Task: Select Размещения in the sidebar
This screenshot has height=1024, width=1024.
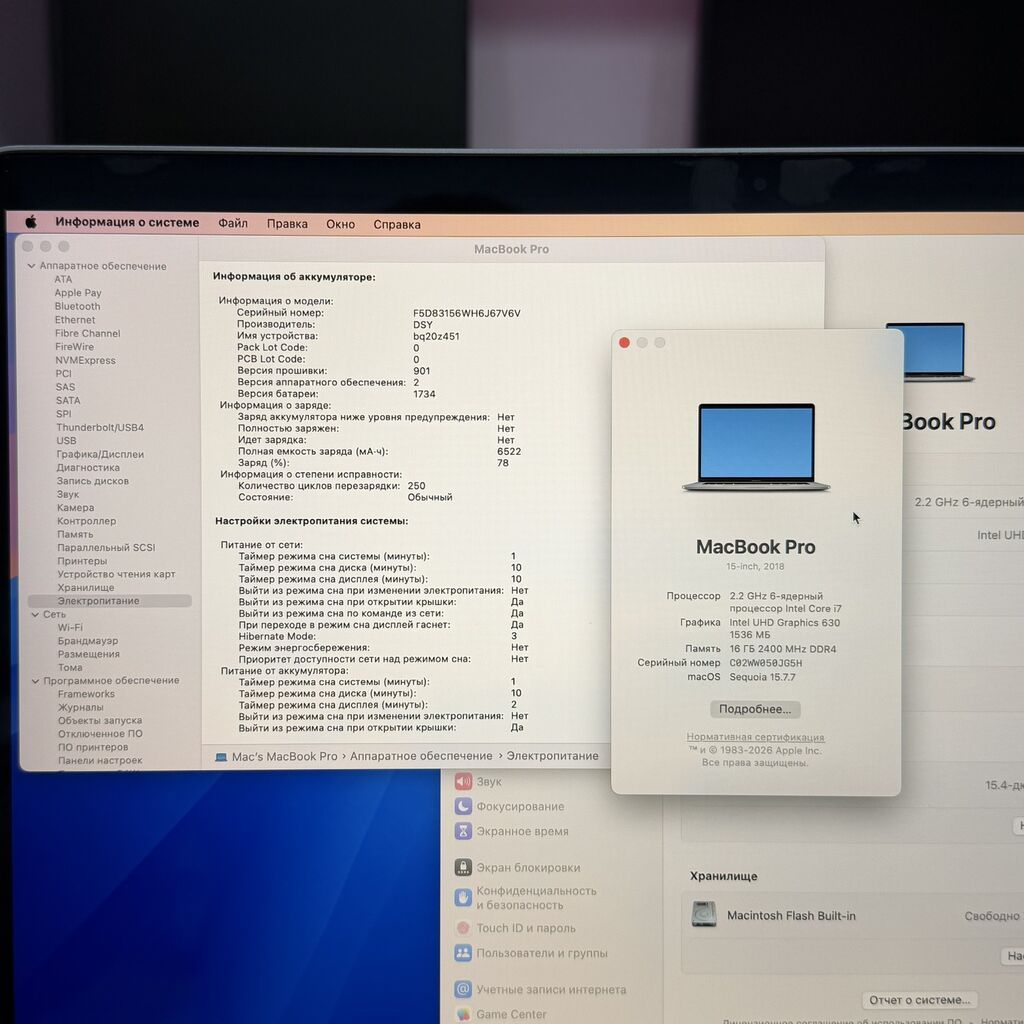Action: (x=88, y=654)
